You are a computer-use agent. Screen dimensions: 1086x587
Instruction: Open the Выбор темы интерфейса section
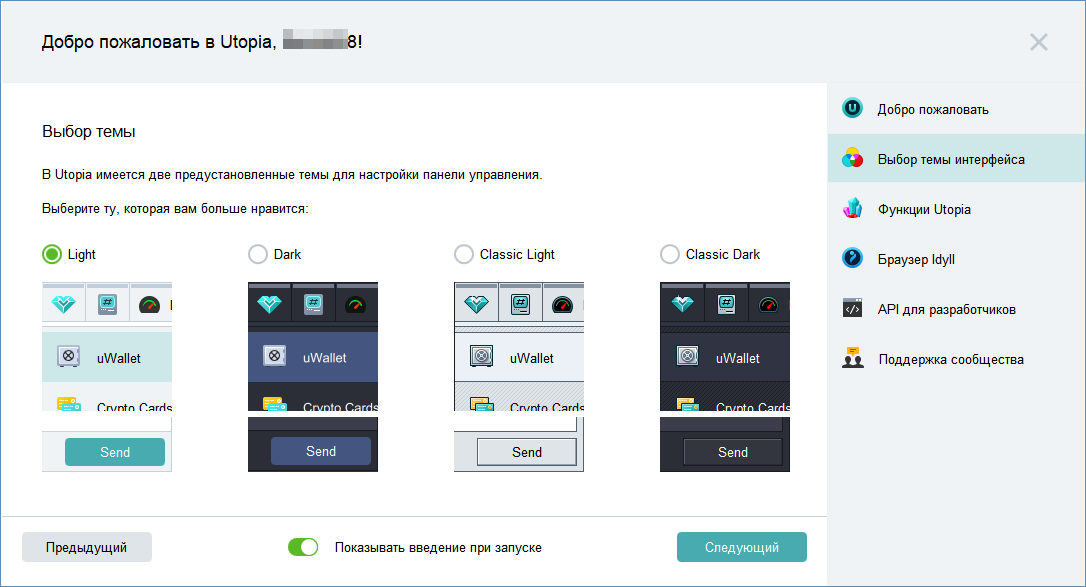[x=956, y=159]
